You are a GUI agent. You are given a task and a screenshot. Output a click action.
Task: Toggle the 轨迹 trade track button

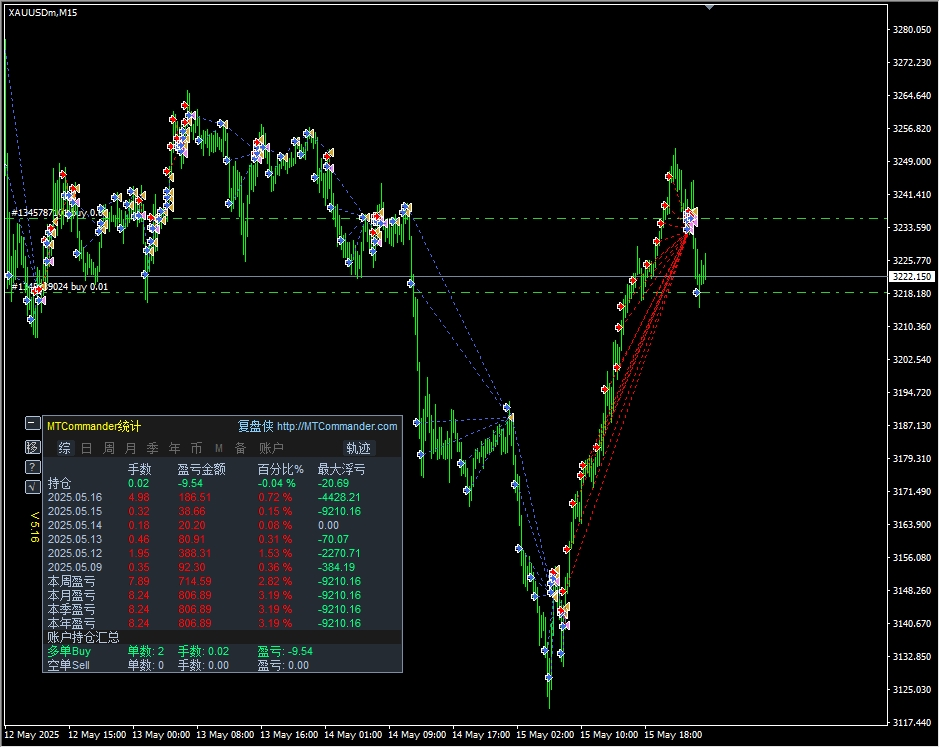(x=358, y=448)
